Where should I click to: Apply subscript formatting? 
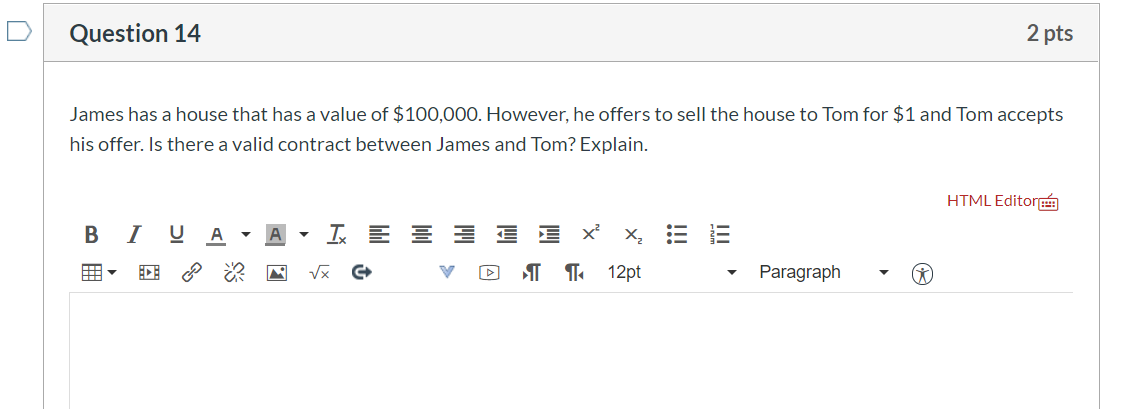coord(633,235)
